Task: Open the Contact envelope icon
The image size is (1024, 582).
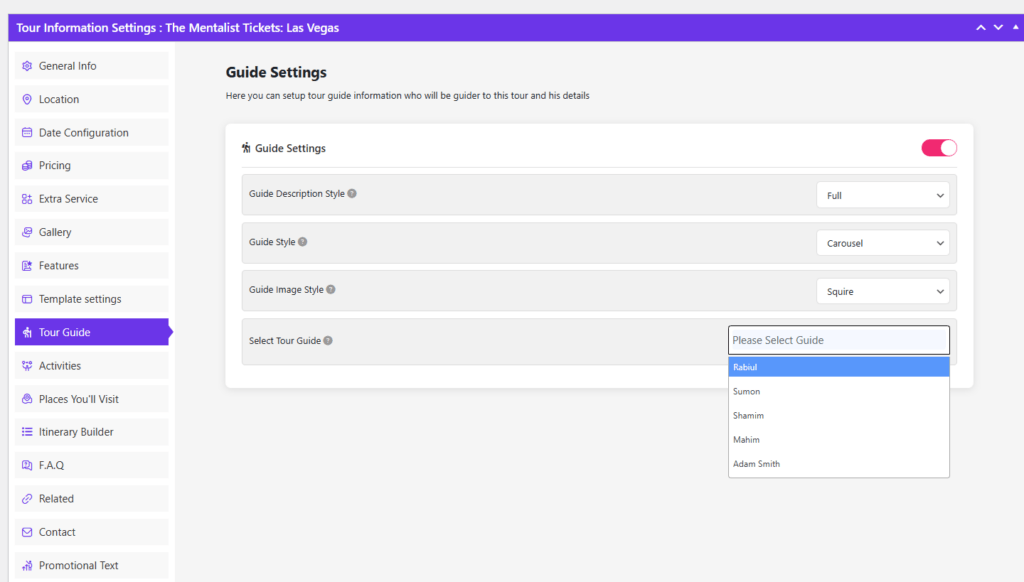Action: [25, 532]
